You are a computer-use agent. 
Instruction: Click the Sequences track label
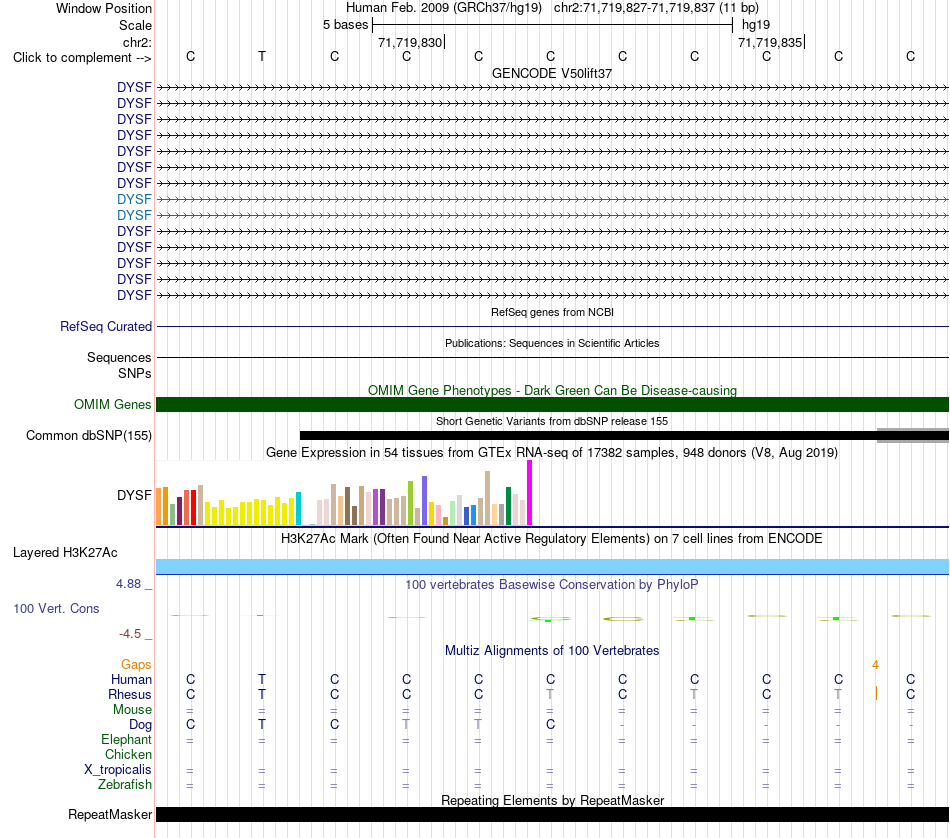pos(119,357)
